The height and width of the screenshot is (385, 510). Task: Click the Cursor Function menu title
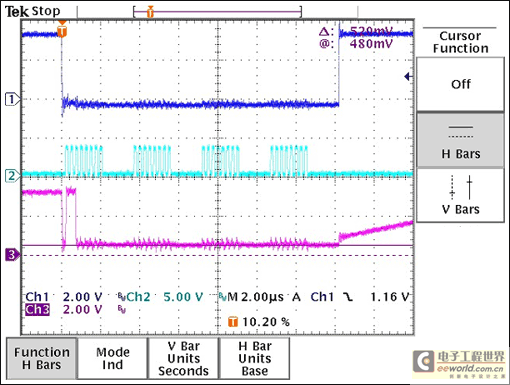point(460,42)
